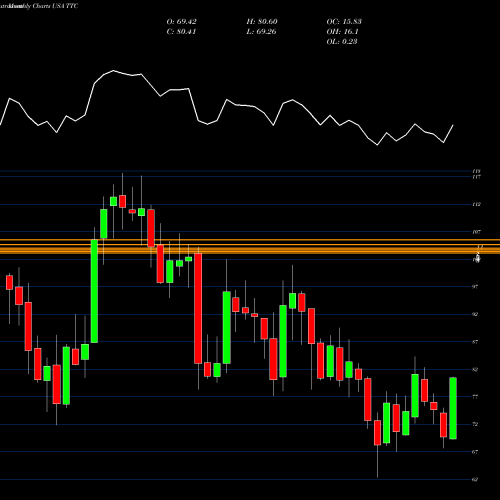Click the 'OH: 16.1' reading
Screen dimensions: 500x500
pos(342,32)
